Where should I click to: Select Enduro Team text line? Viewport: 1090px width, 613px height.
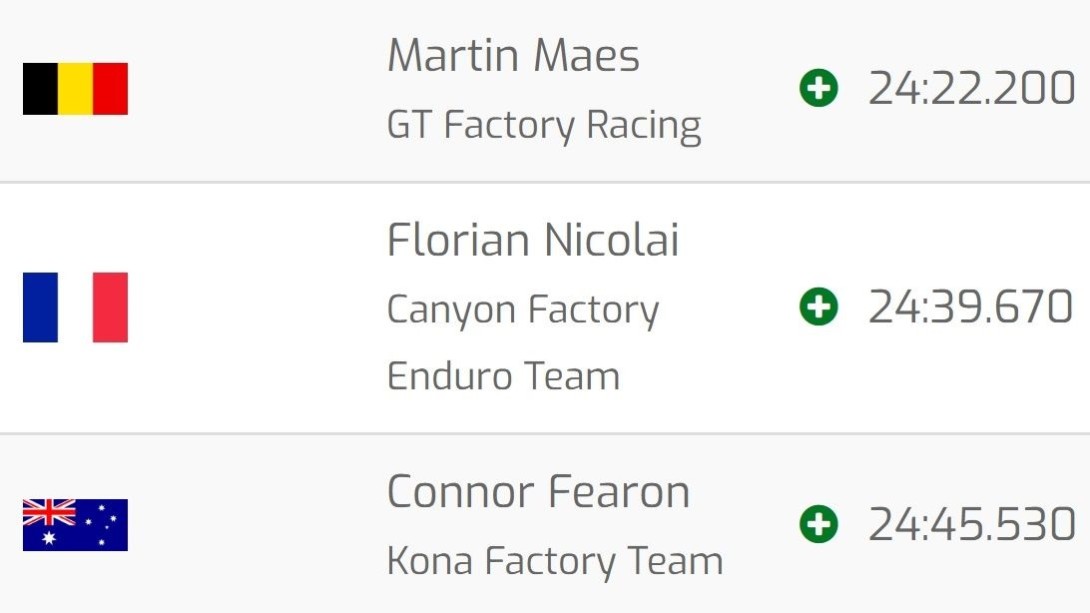[503, 376]
